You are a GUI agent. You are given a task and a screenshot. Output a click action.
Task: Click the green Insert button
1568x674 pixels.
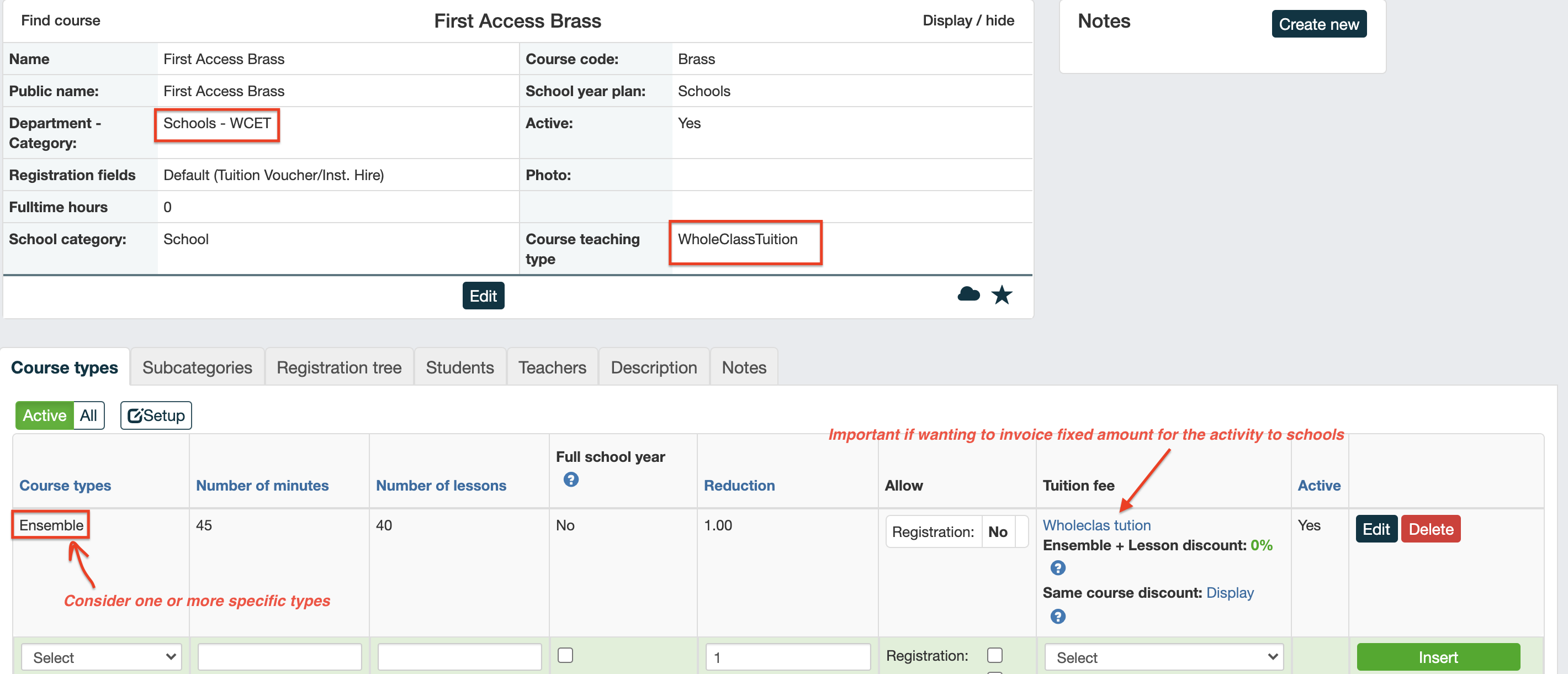tap(1438, 657)
